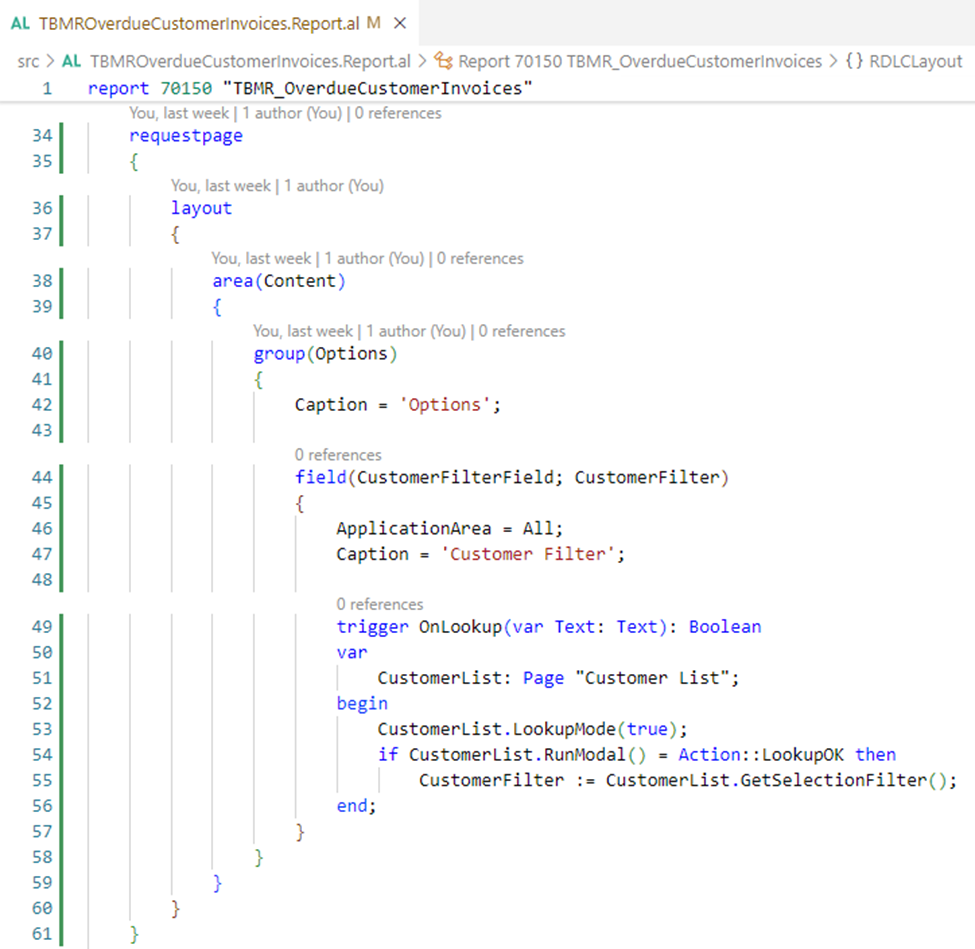
Task: Close the TBMROverdueCustomerInvoices.Report.al tab
Action: pos(399,22)
